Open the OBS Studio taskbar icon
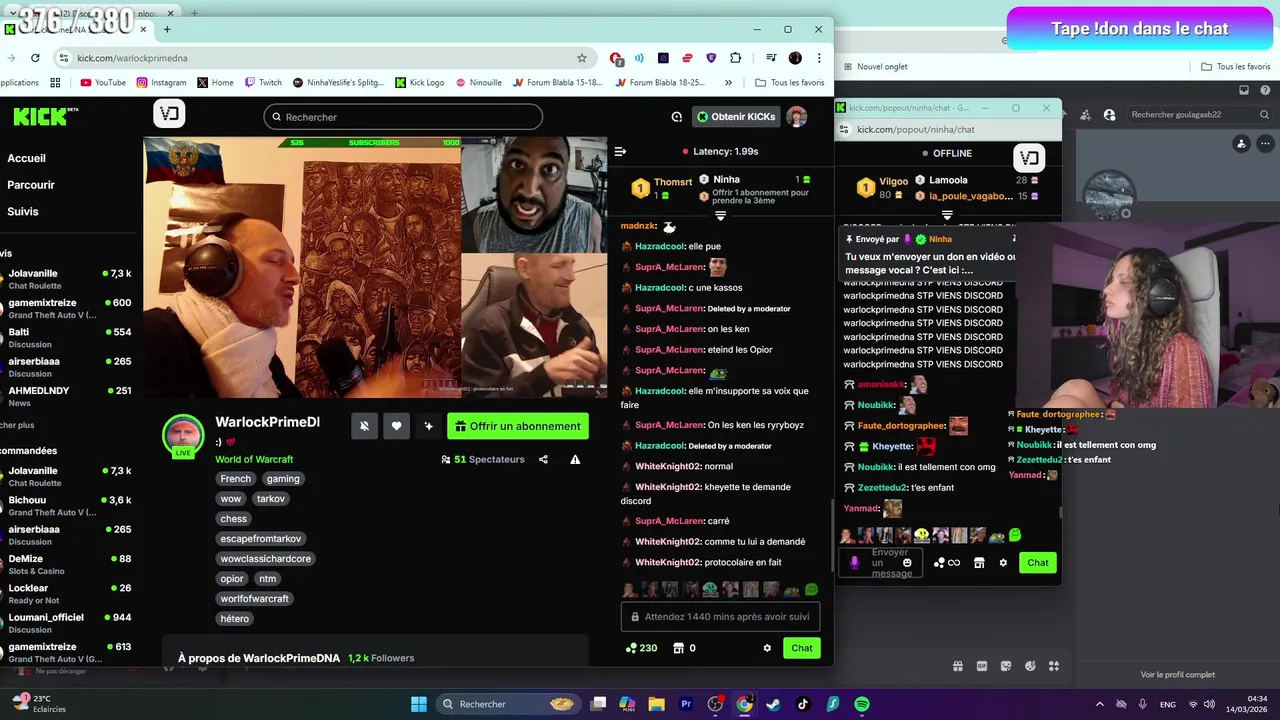 click(x=715, y=704)
